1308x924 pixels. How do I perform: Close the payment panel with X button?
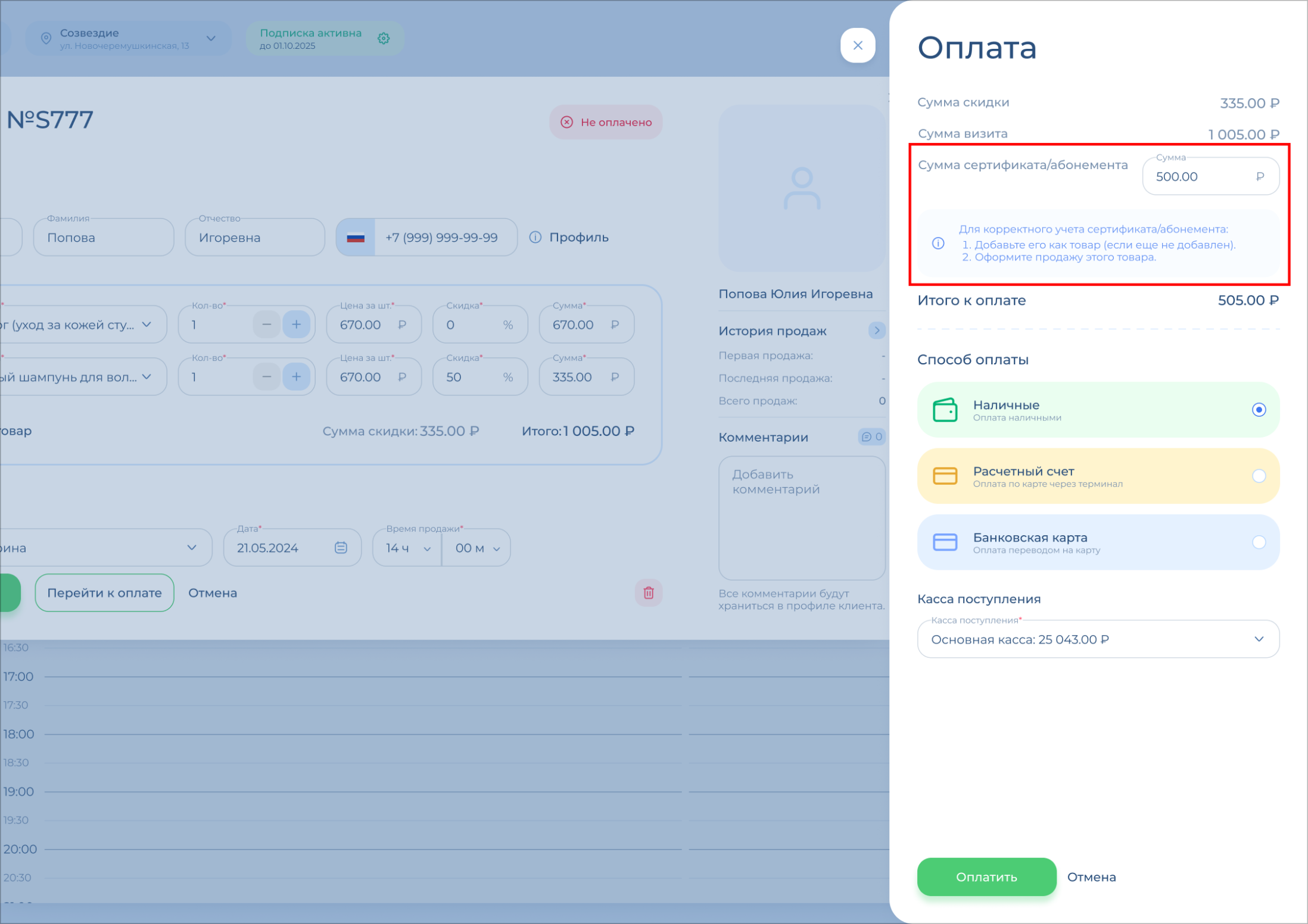click(x=858, y=45)
